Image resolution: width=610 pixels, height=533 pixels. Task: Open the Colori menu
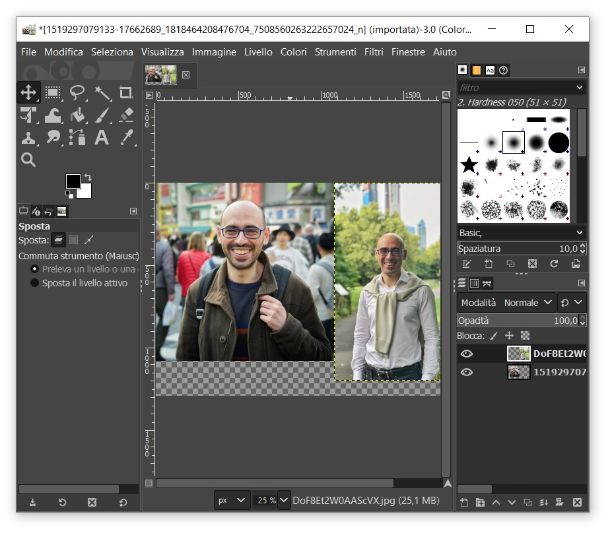coord(293,52)
